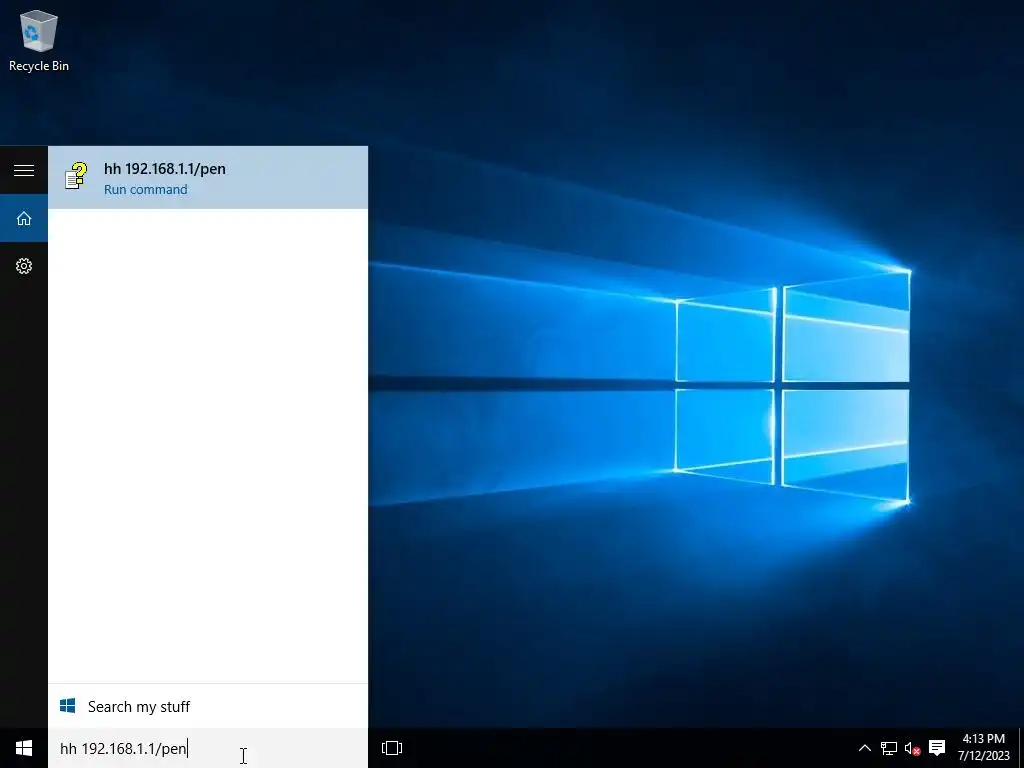Viewport: 1024px width, 768px height.
Task: Open the Action Center notifications icon
Action: click(x=936, y=748)
